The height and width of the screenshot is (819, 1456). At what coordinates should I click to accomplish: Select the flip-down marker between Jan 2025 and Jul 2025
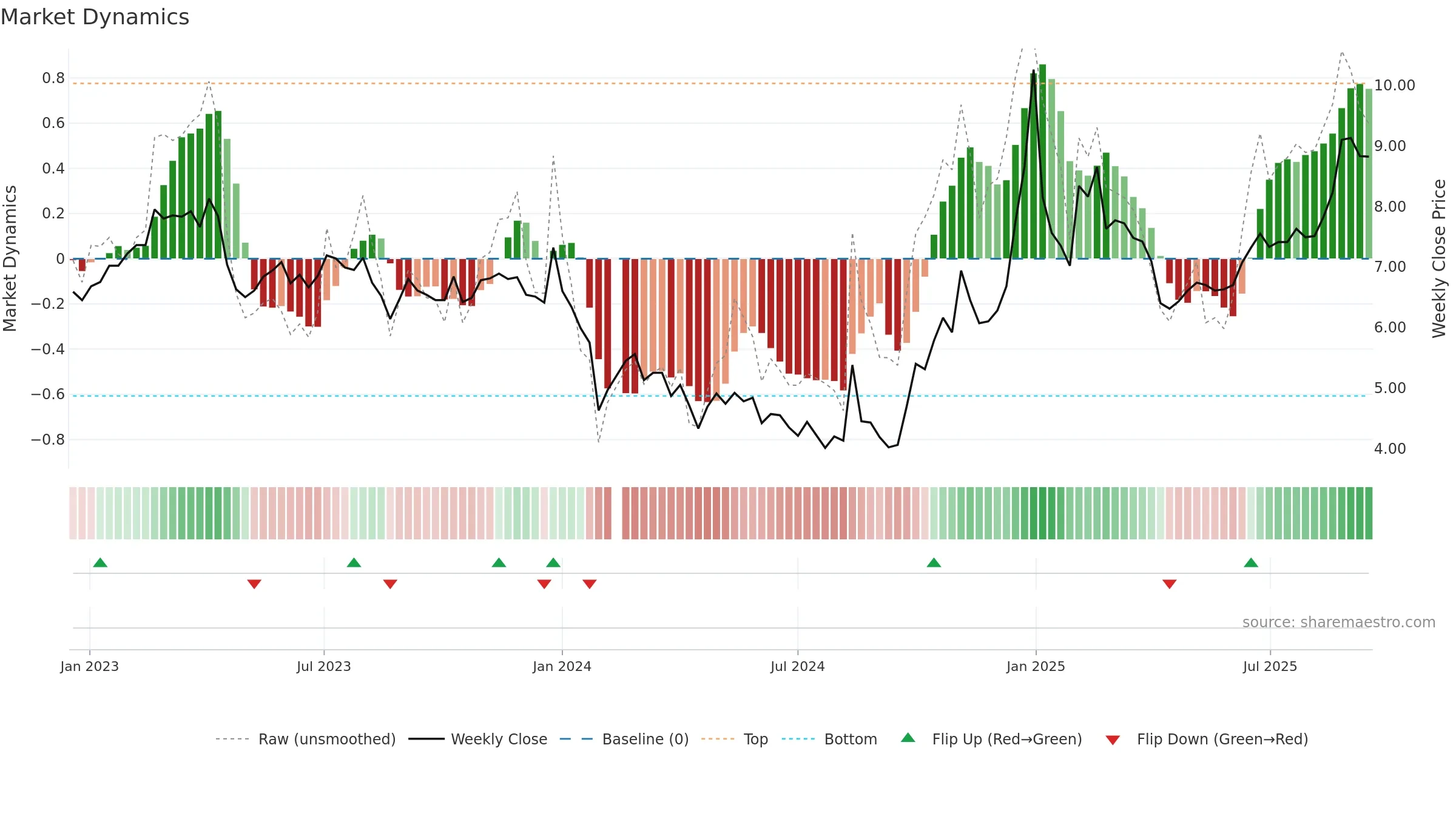[1170, 584]
